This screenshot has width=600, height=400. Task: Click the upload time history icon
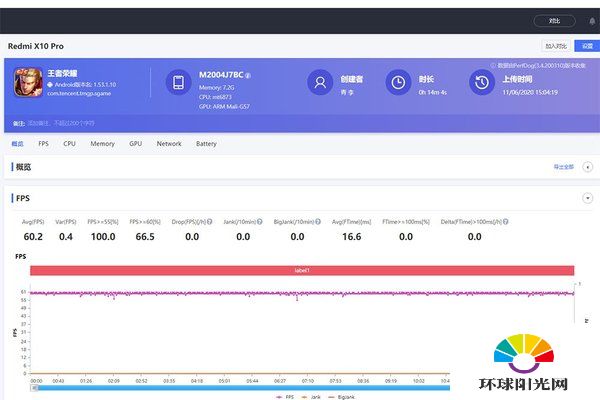(482, 82)
